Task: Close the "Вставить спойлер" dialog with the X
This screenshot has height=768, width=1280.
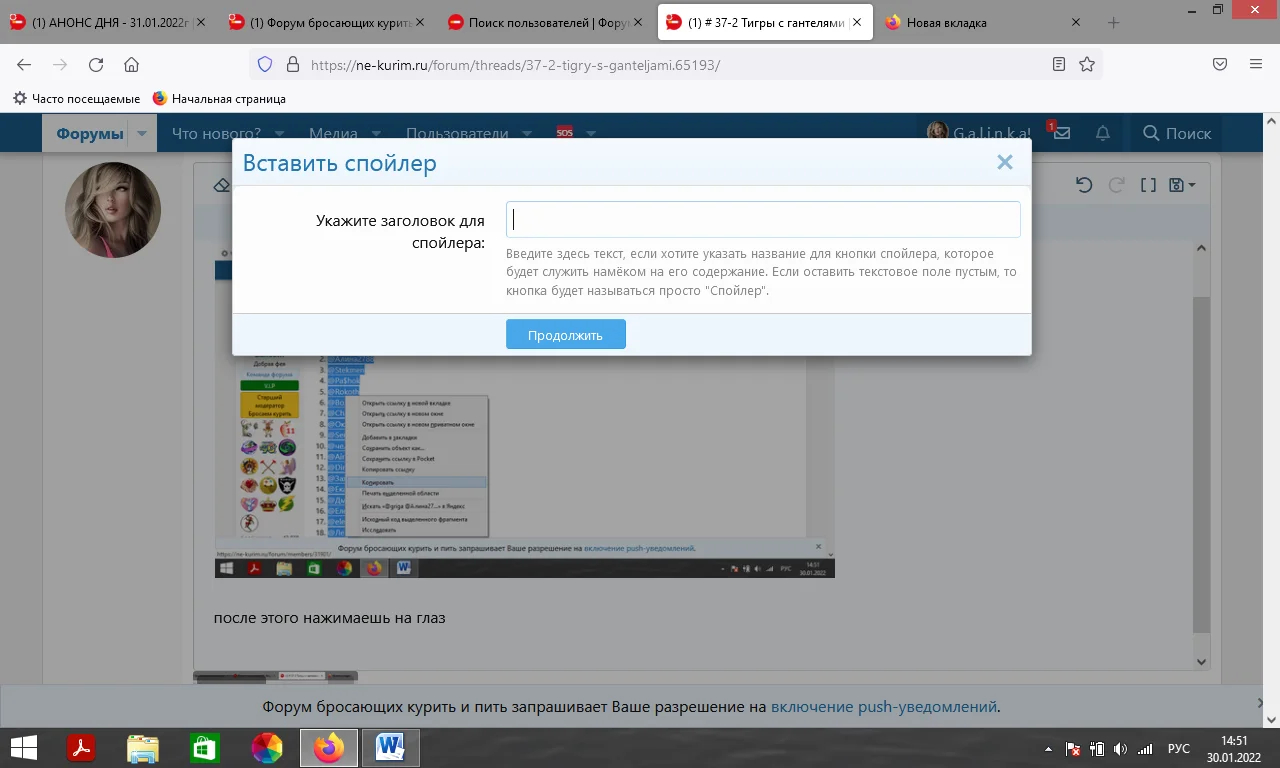Action: (1005, 161)
